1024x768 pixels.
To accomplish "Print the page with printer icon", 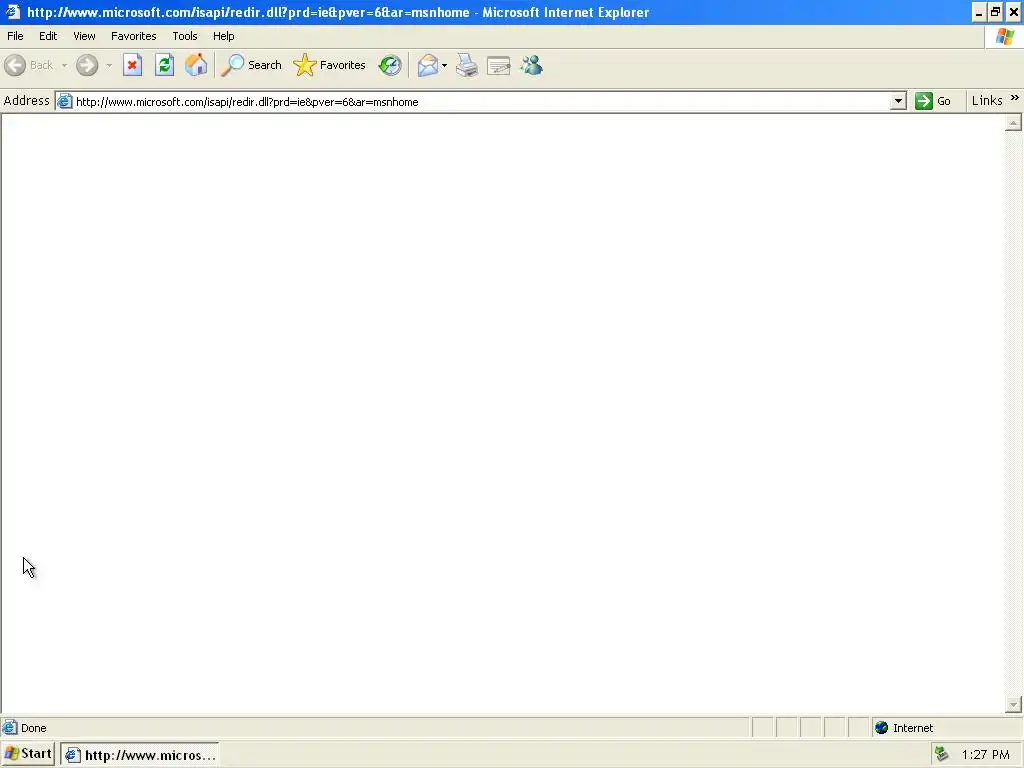I will coord(467,65).
